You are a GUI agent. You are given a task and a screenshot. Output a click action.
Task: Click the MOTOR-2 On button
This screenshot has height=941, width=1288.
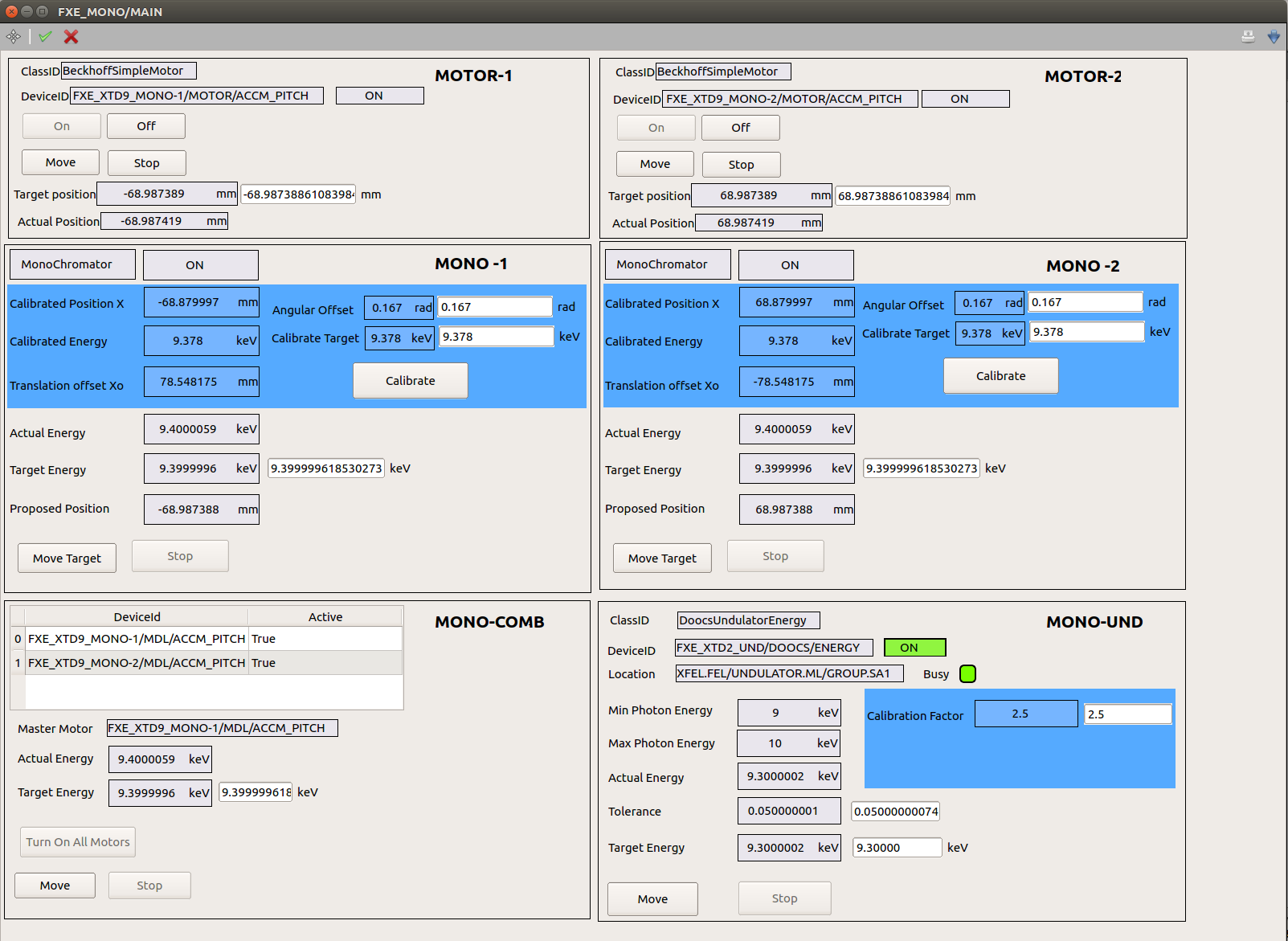(x=656, y=128)
